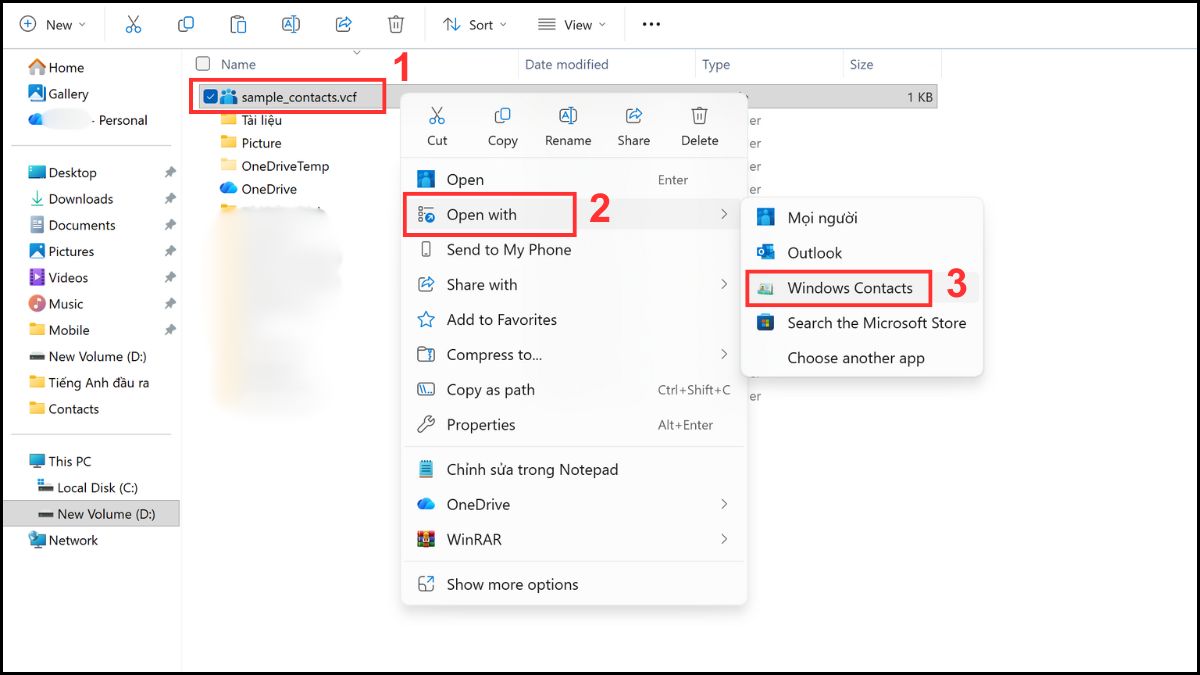Select New Volume (D:) in the sidebar
The image size is (1200, 675).
[x=99, y=513]
